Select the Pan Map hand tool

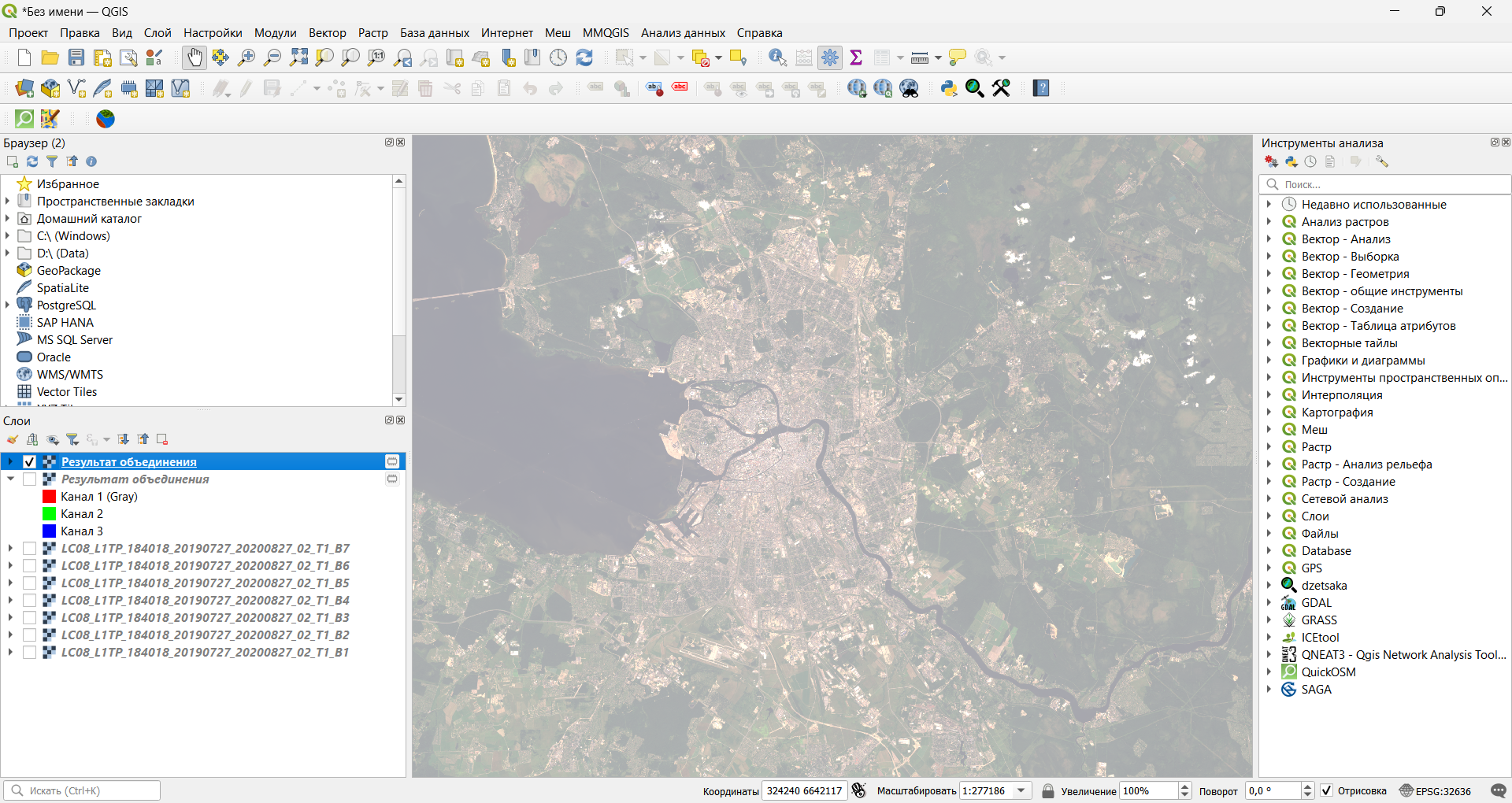[x=195, y=57]
